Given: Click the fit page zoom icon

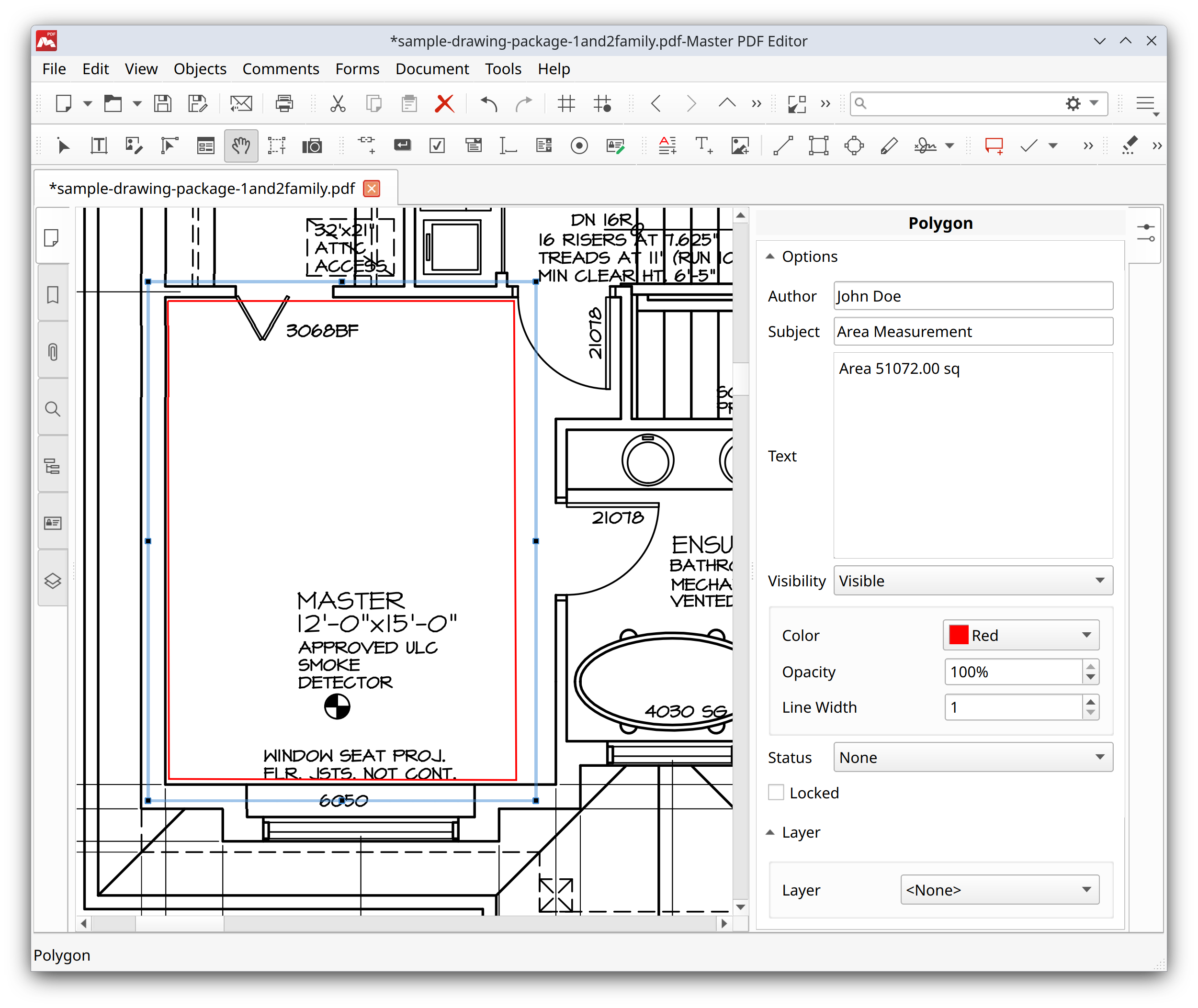Looking at the screenshot, I should (797, 103).
